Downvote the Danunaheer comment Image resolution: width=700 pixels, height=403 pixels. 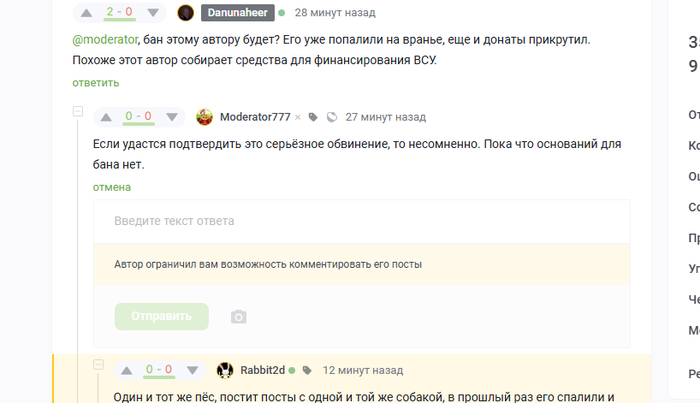click(x=152, y=13)
